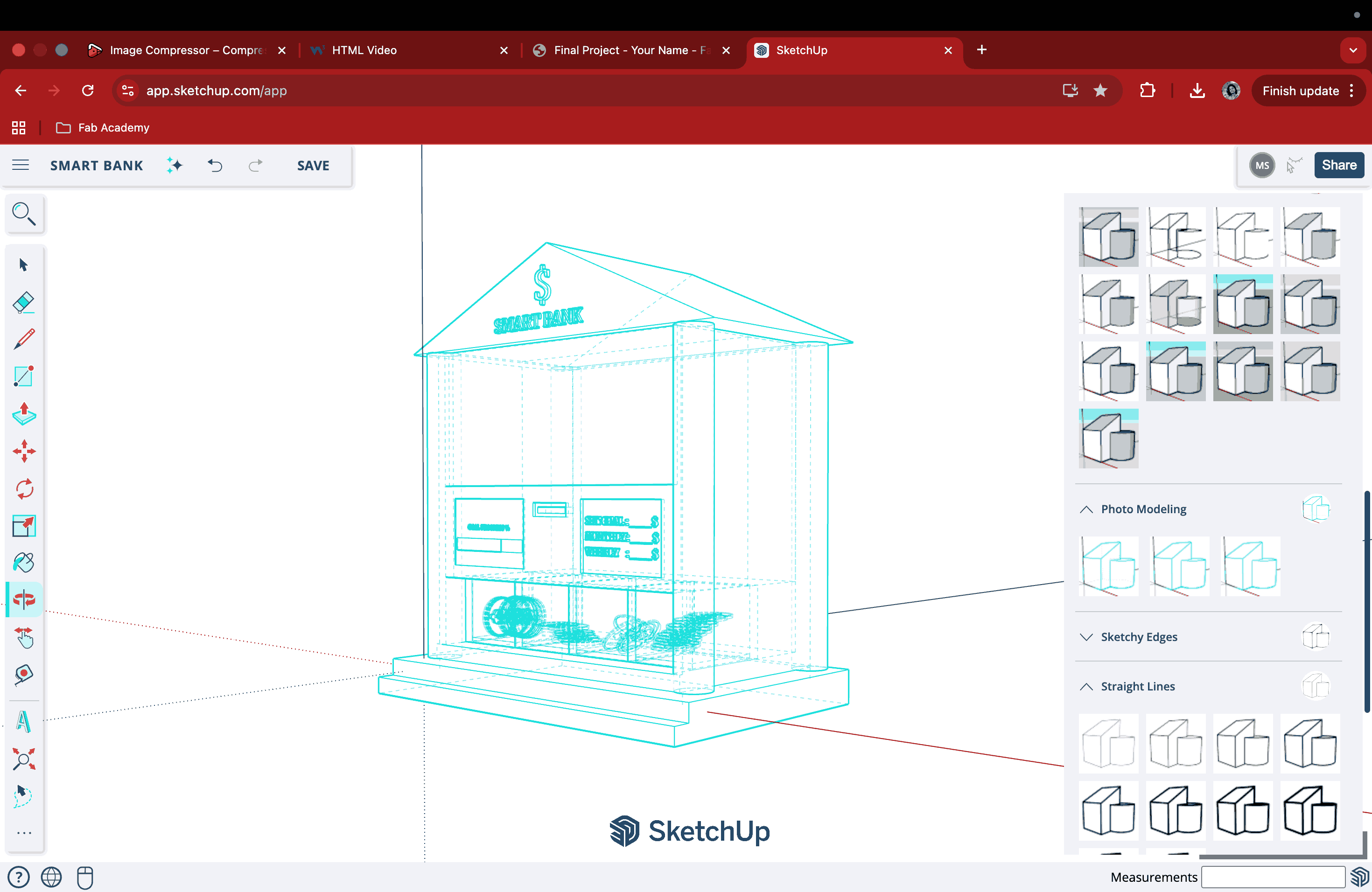Switch to the HTML Video tab
This screenshot has width=1372, height=892.
364,50
